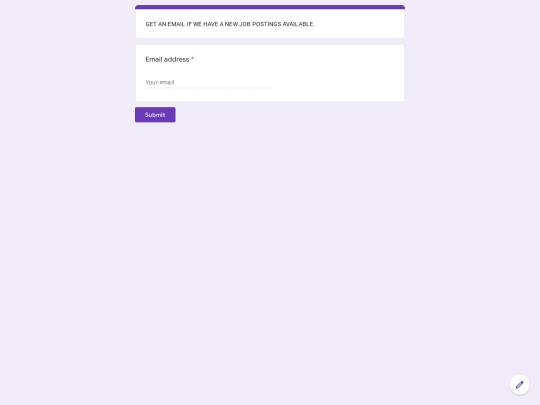Click the word "address" in the question label

(177, 60)
